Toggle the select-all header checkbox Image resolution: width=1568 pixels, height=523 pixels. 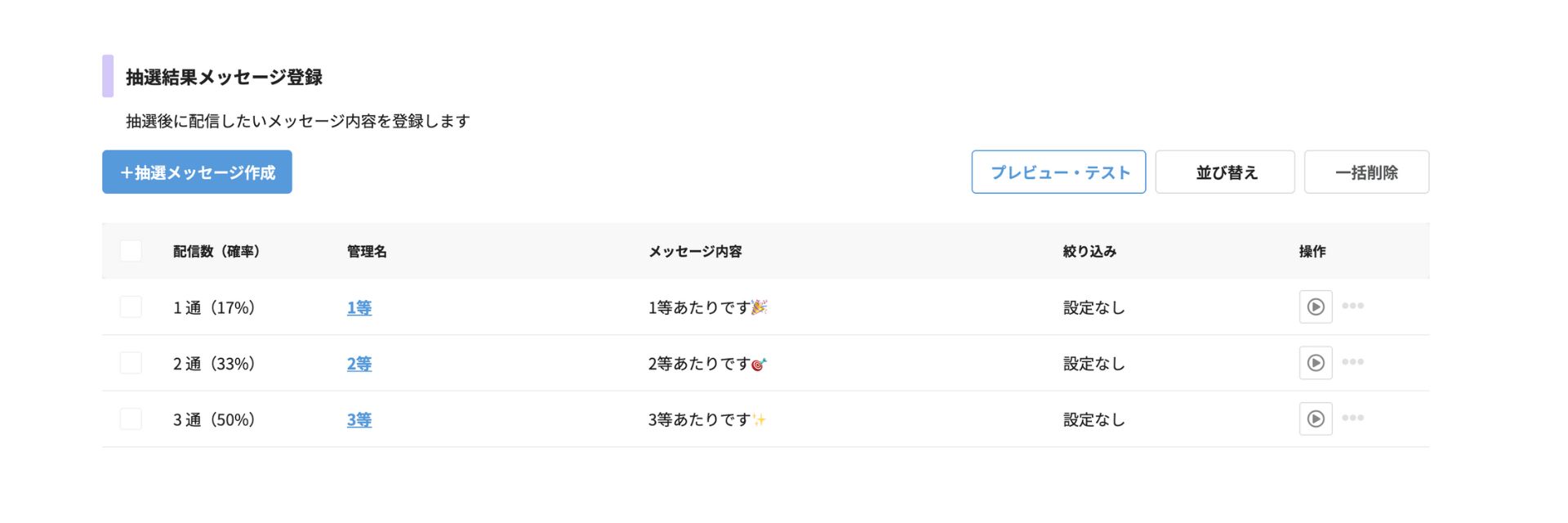(x=131, y=251)
